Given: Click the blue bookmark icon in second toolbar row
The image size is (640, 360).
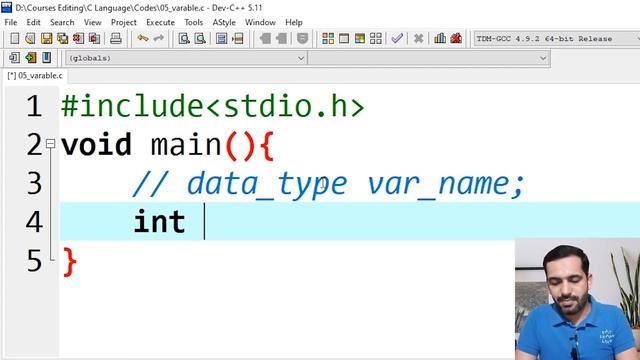Looking at the screenshot, I should [x=47, y=58].
